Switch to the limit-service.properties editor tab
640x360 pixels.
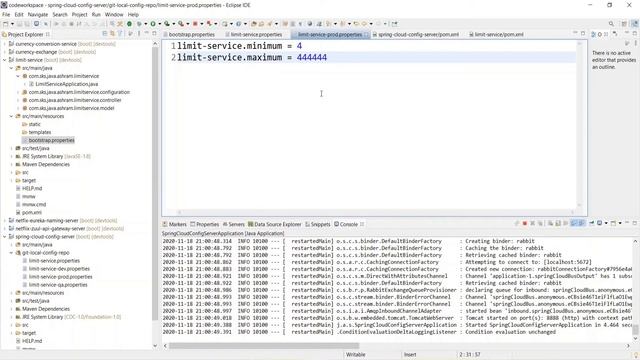(x=253, y=35)
